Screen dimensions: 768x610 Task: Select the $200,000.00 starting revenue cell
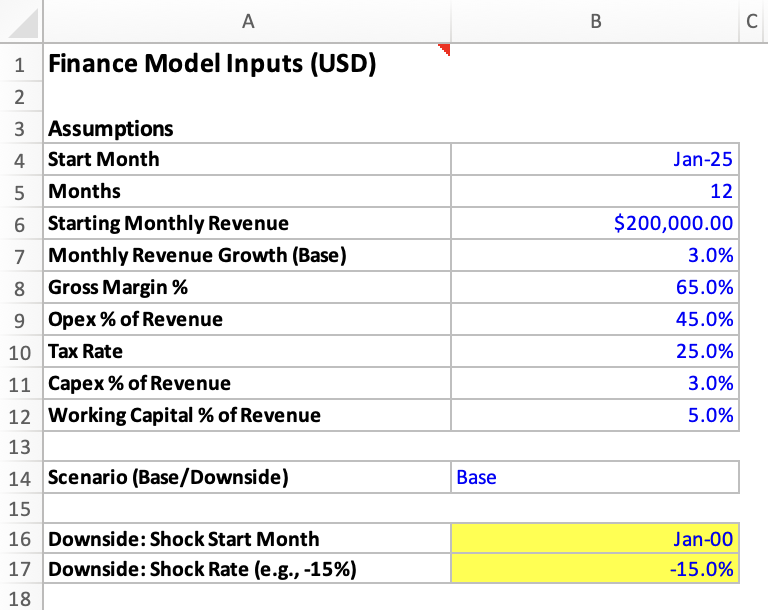(x=595, y=223)
